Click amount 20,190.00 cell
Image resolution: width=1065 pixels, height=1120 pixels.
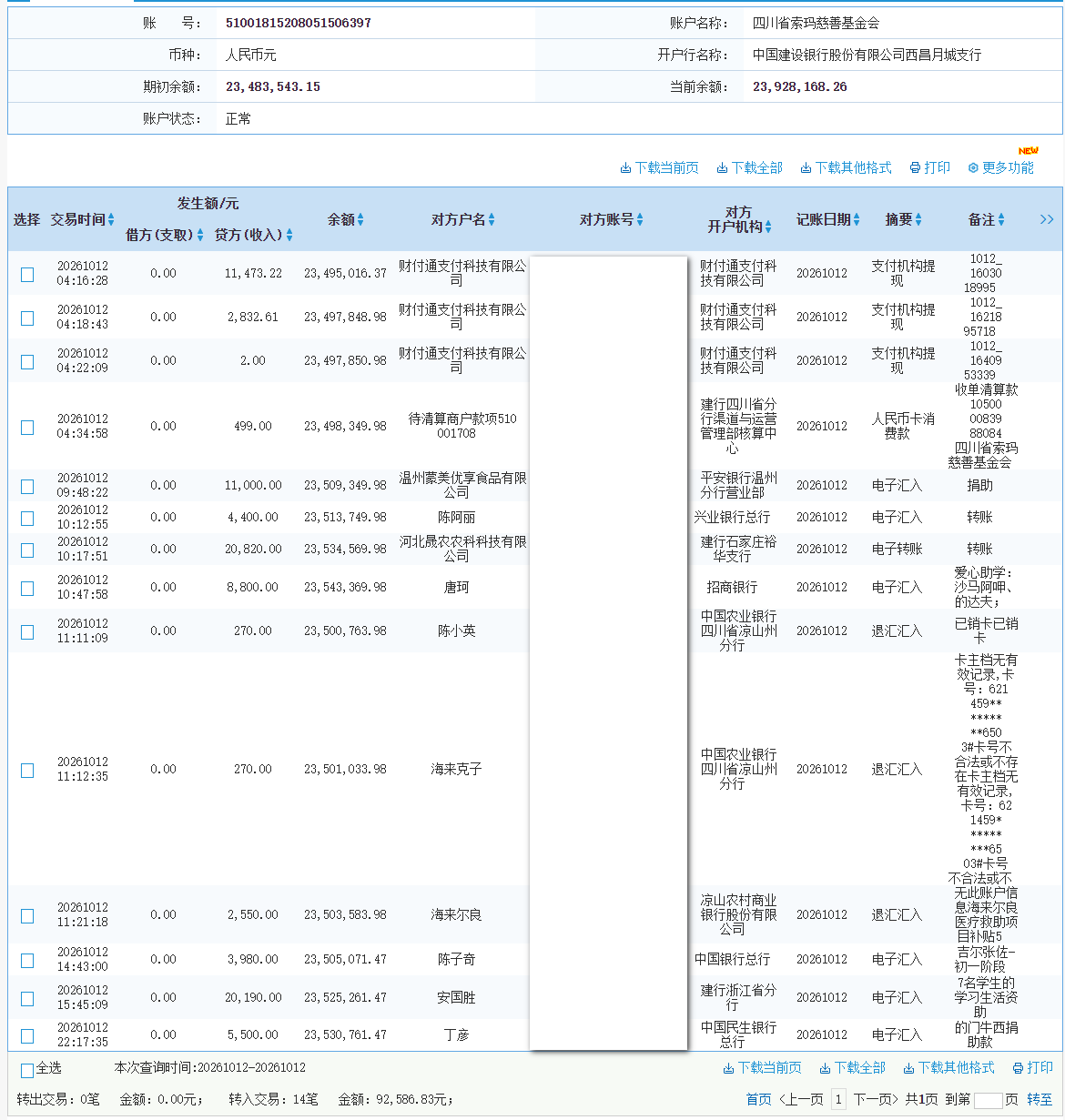(x=253, y=997)
